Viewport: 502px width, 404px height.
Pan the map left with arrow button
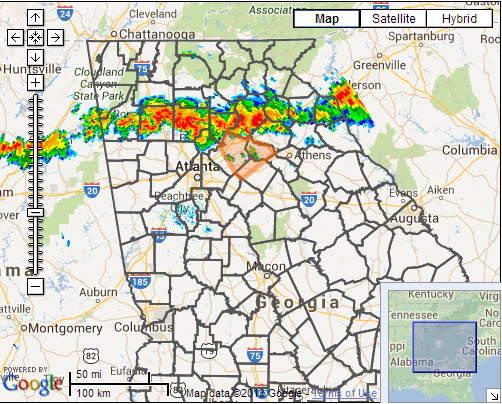tap(15, 37)
